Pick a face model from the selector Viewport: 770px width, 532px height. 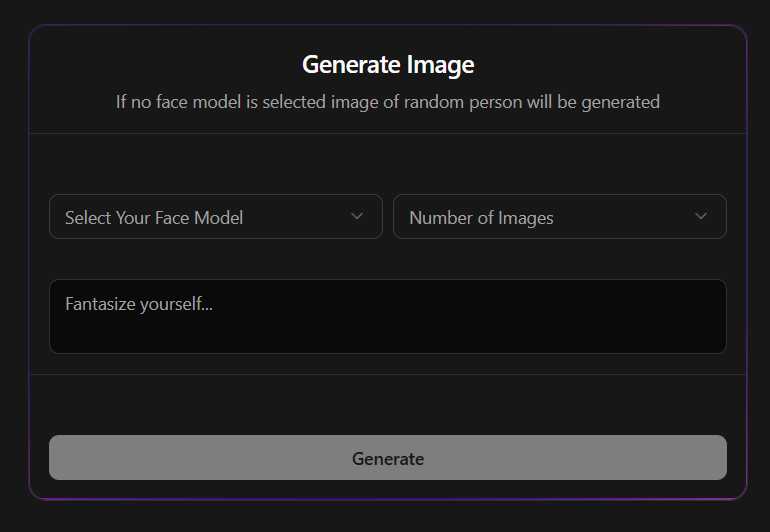215,217
